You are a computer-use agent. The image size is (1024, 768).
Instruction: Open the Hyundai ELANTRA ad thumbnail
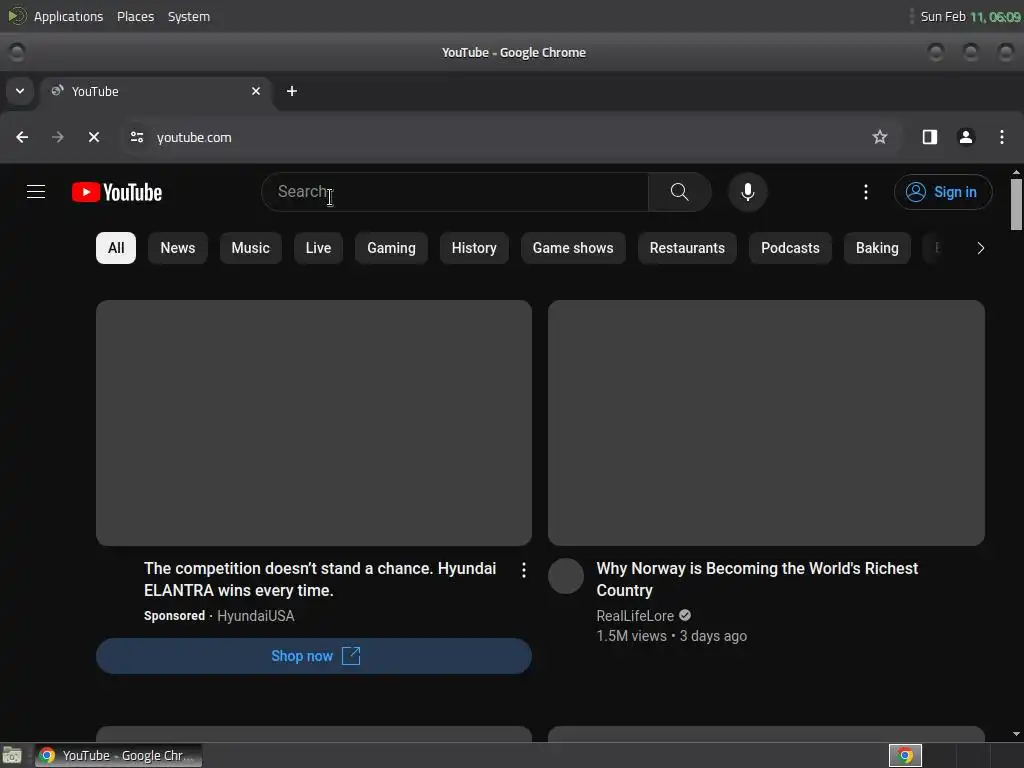tap(314, 423)
